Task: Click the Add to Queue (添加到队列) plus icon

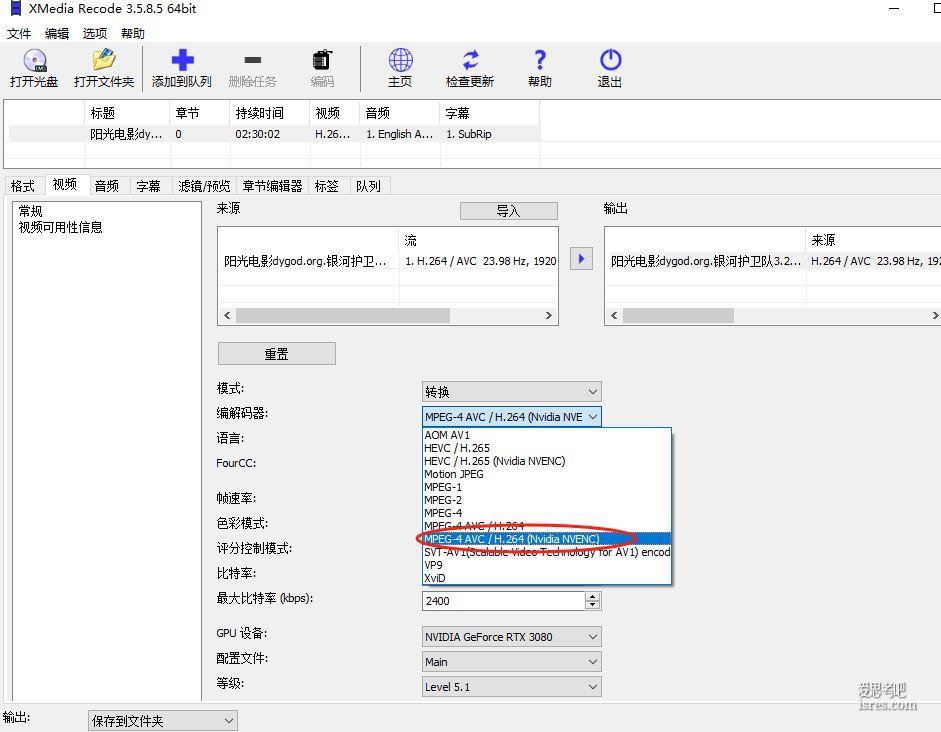Action: pyautogui.click(x=182, y=60)
